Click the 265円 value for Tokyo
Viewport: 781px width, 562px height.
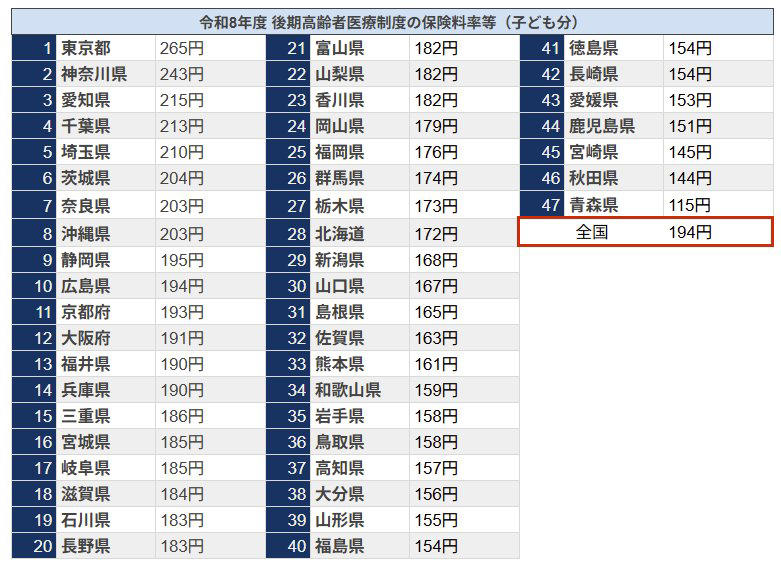pyautogui.click(x=182, y=48)
